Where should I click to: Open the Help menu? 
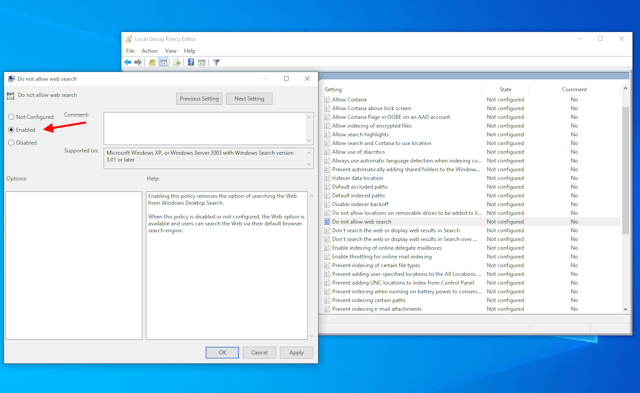(x=189, y=51)
